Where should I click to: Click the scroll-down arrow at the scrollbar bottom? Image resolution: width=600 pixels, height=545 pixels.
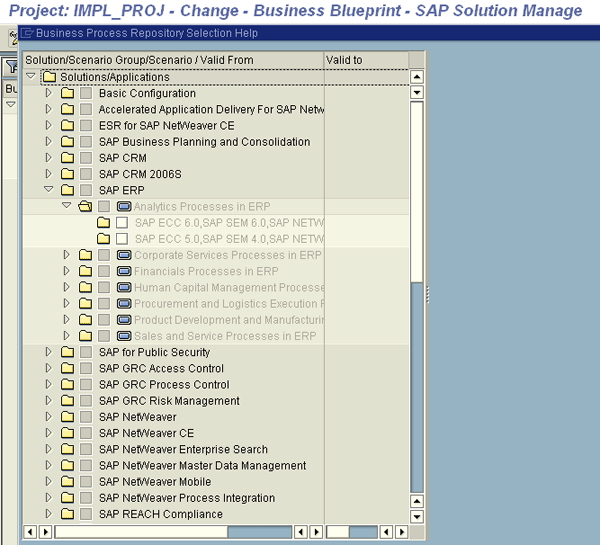(x=417, y=517)
